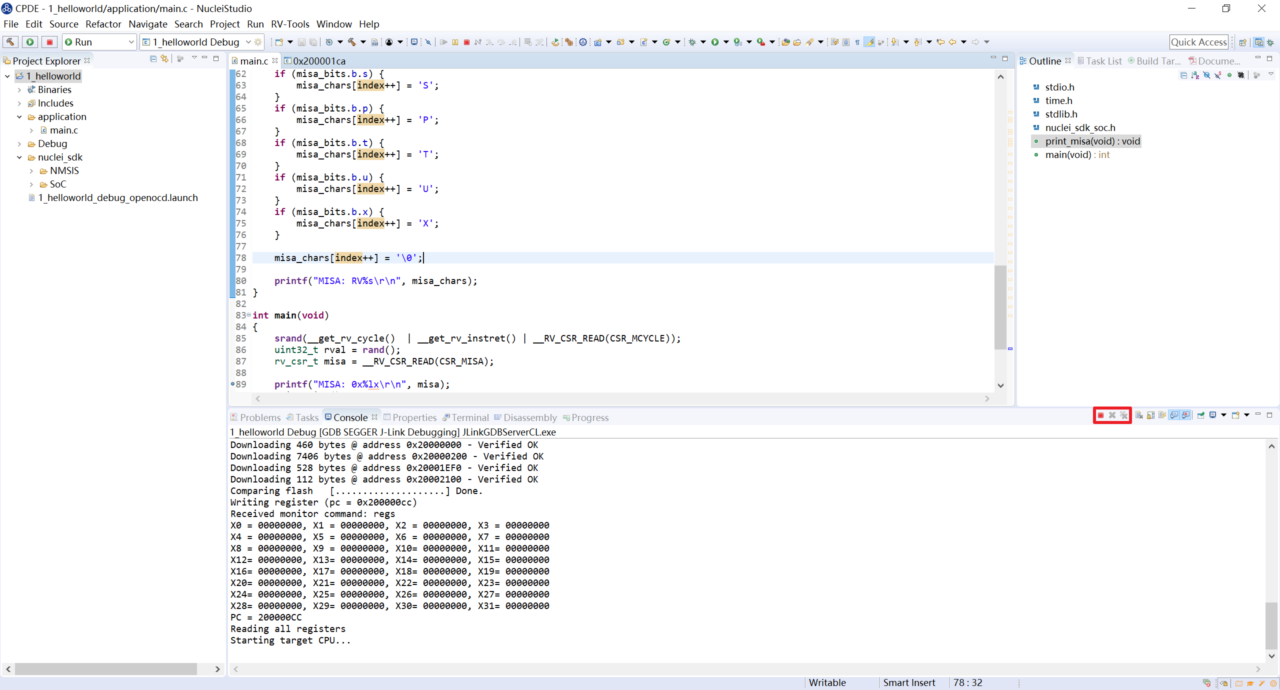Click the Pin Console icon
This screenshot has width=1280, height=690.
[1200, 415]
